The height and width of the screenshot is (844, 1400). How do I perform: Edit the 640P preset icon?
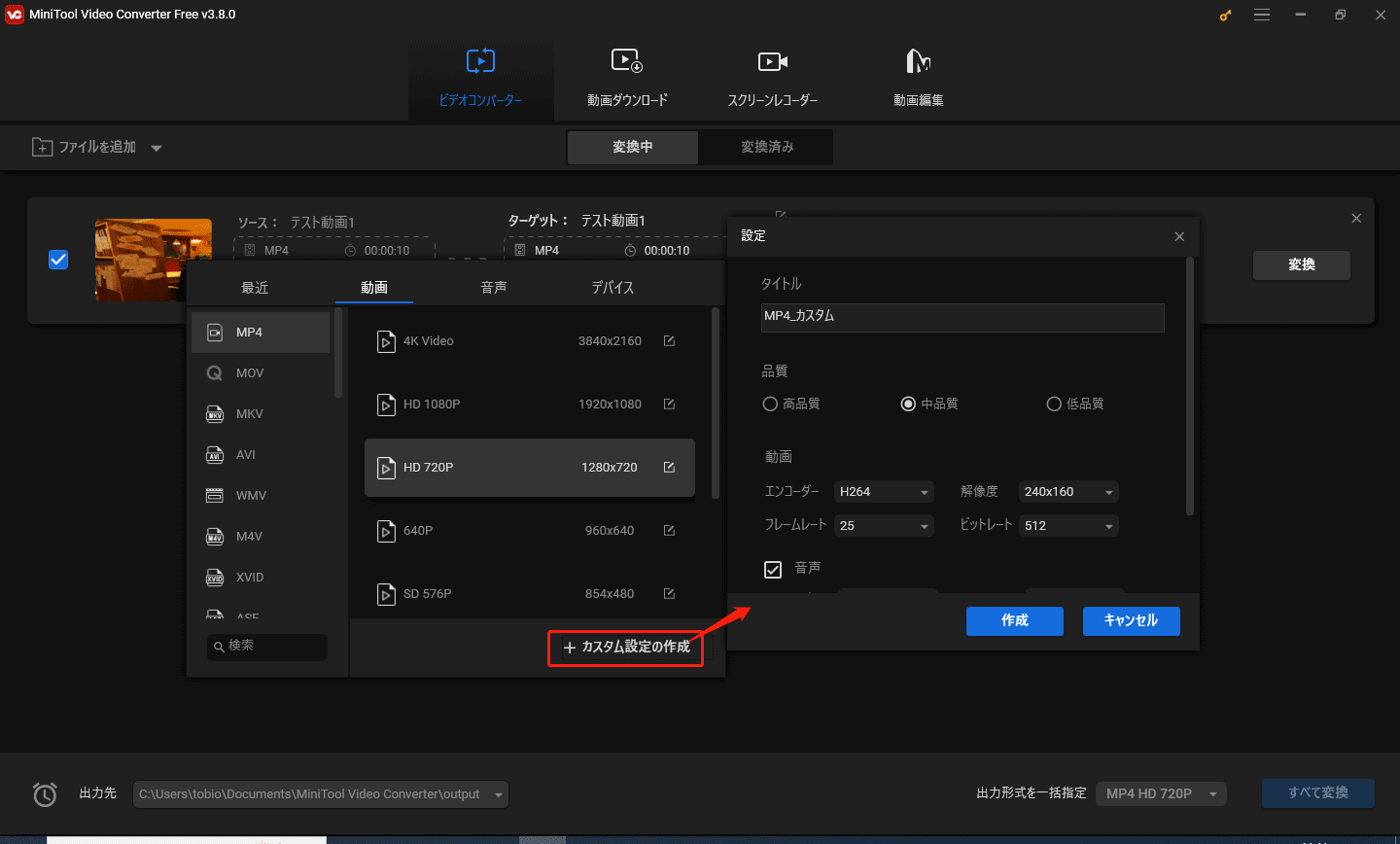669,531
